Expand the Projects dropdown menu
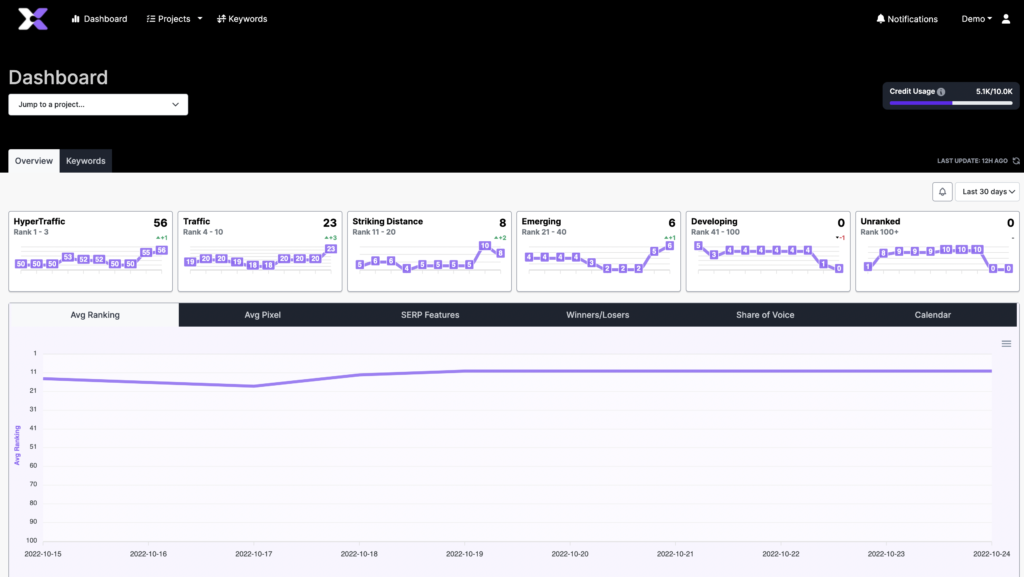 [x=174, y=19]
